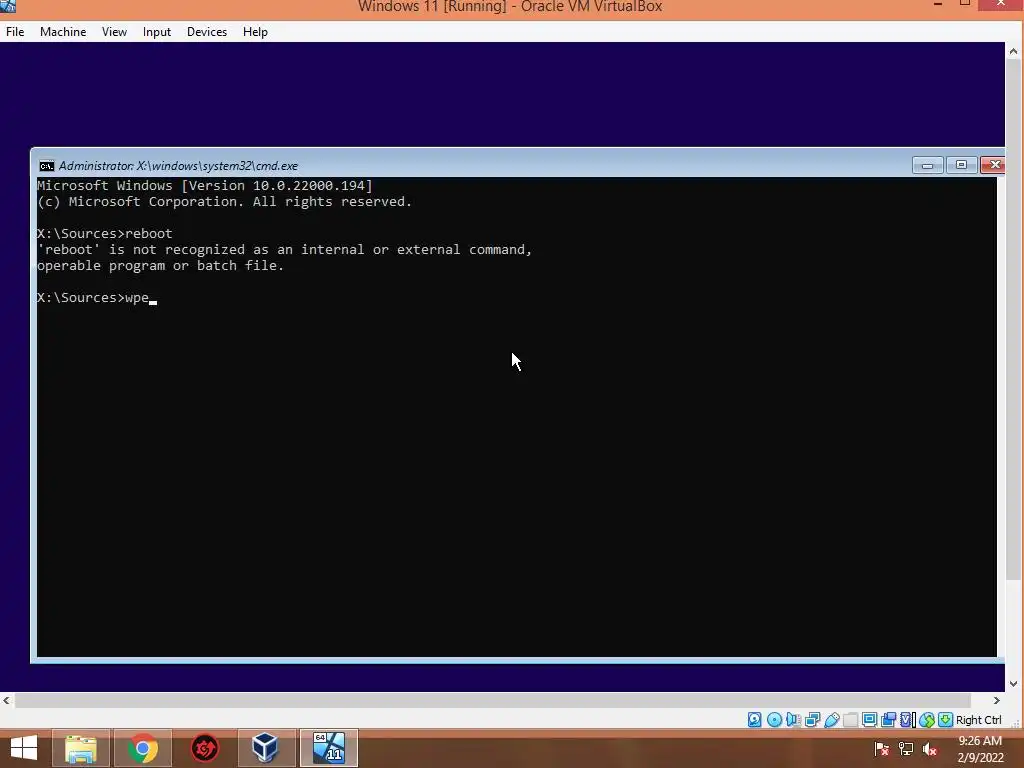Click the VirtualBox window title text

pyautogui.click(x=510, y=7)
